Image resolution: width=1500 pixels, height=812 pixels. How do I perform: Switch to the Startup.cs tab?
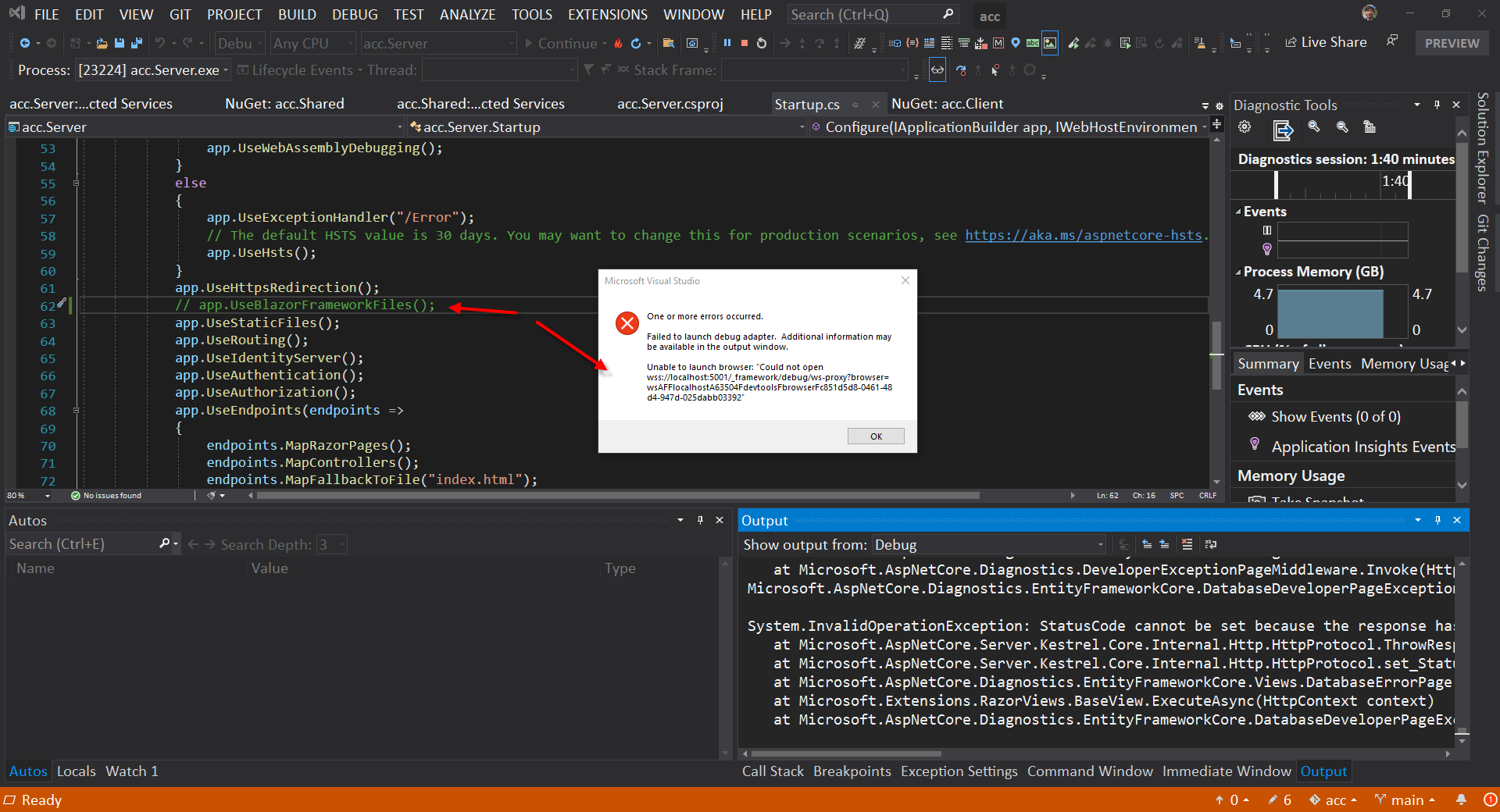[x=809, y=103]
